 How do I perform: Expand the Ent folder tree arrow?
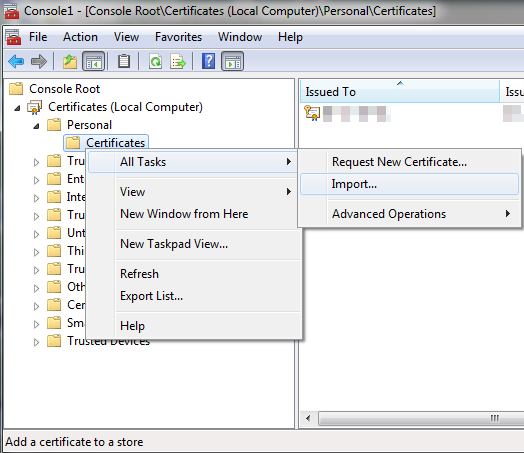(36, 180)
